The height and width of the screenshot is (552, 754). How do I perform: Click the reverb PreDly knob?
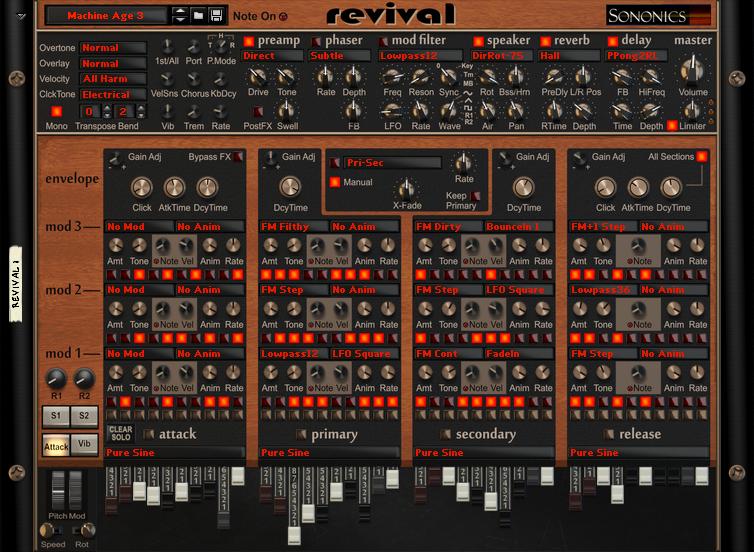554,76
